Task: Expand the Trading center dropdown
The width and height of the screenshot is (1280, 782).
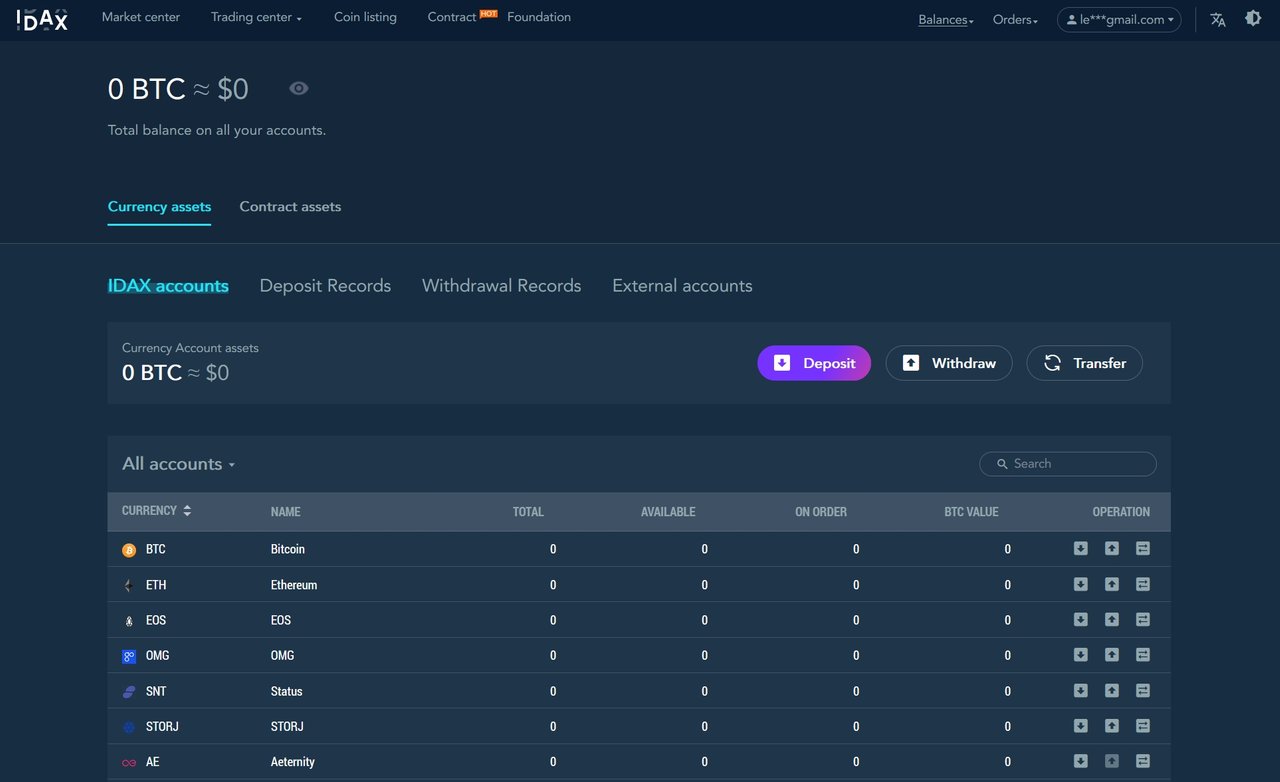Action: pos(256,17)
